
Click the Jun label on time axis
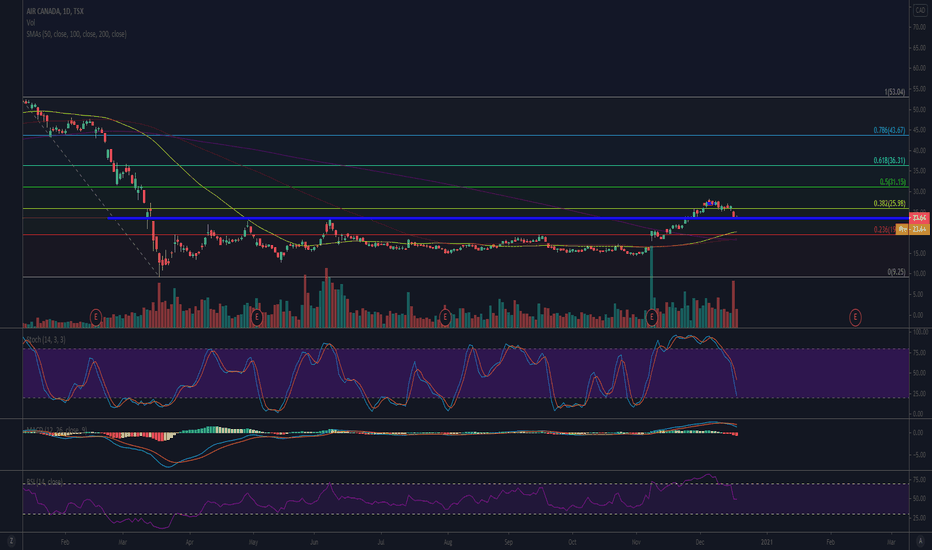pos(314,542)
